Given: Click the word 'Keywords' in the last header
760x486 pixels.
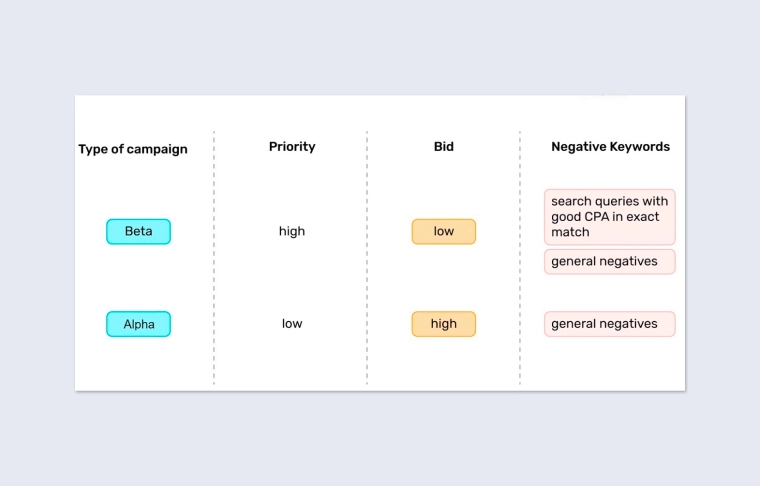Looking at the screenshot, I should coord(640,147).
